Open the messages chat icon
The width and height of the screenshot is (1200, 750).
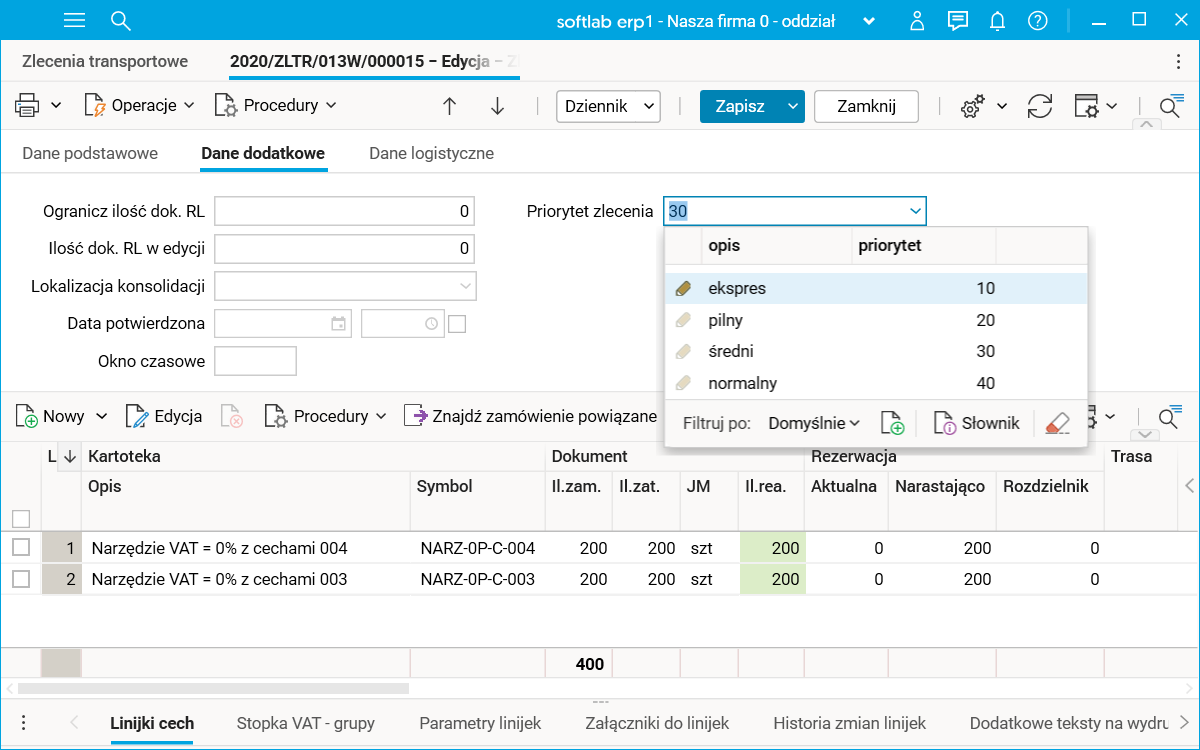click(958, 20)
